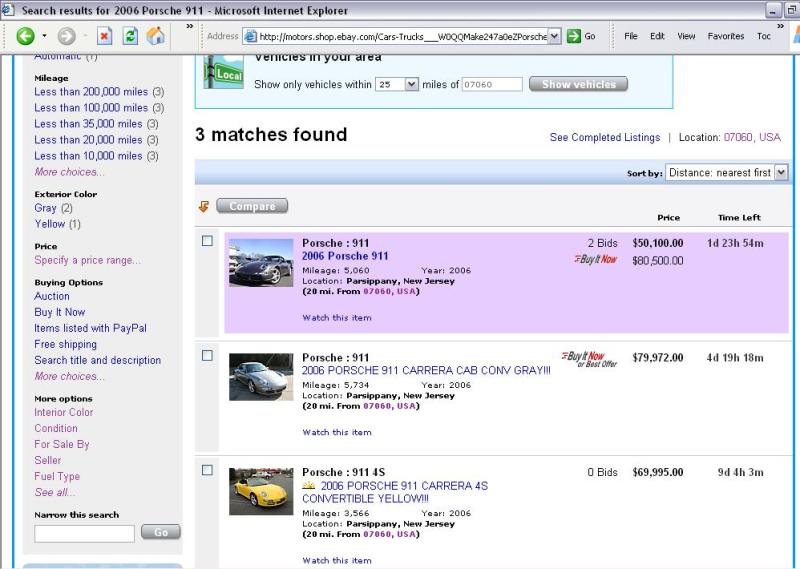Go to the browser Home page icon
This screenshot has height=569, width=800.
(x=155, y=36)
